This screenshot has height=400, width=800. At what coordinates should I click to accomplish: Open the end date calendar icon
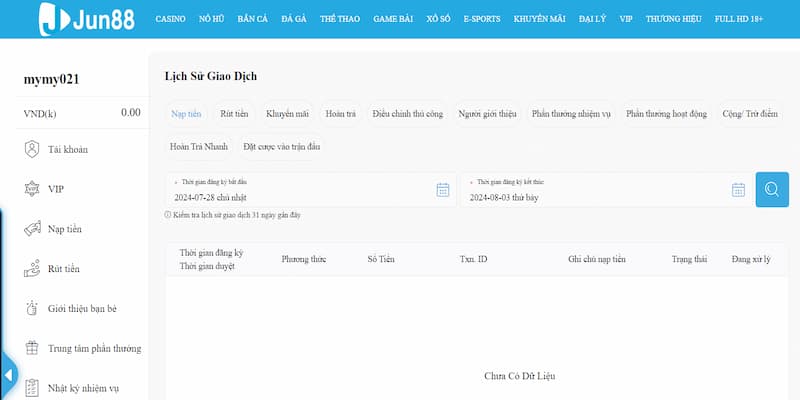click(x=738, y=190)
